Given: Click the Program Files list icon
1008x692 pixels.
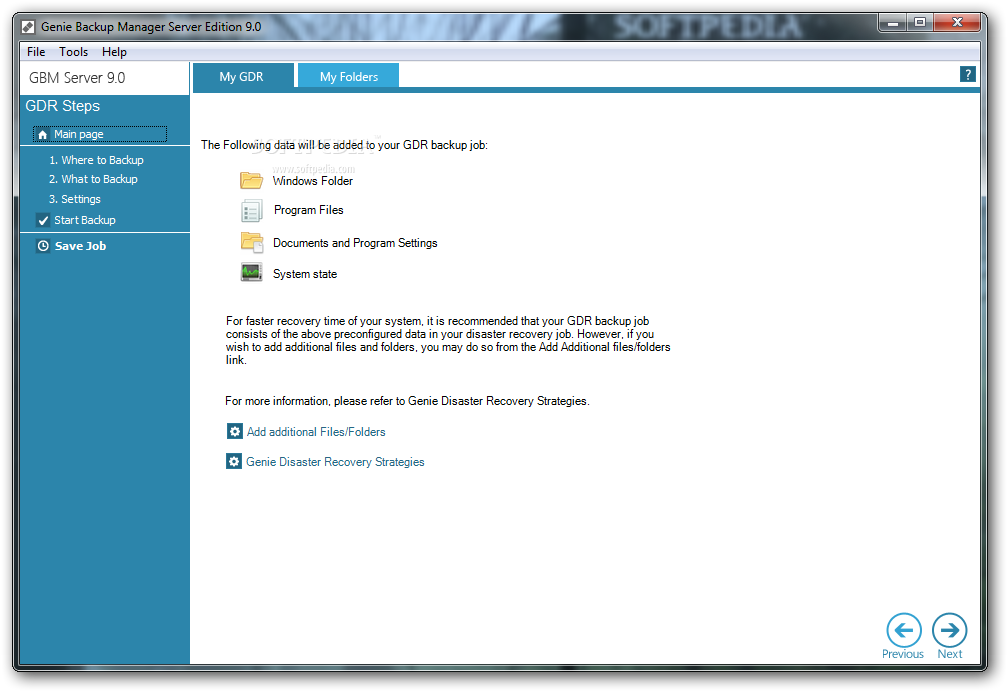Looking at the screenshot, I should [x=251, y=210].
